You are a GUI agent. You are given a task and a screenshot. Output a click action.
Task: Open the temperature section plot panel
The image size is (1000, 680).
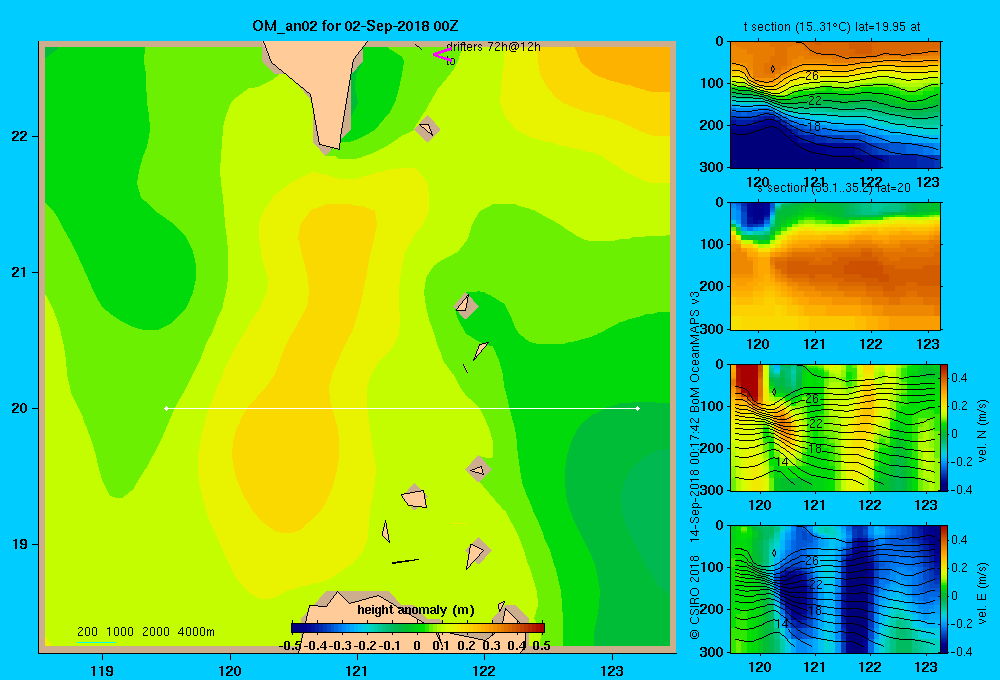click(835, 105)
